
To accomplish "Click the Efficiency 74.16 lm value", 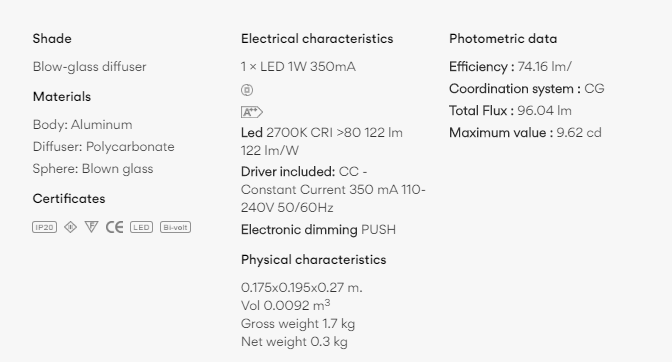I will coord(510,67).
